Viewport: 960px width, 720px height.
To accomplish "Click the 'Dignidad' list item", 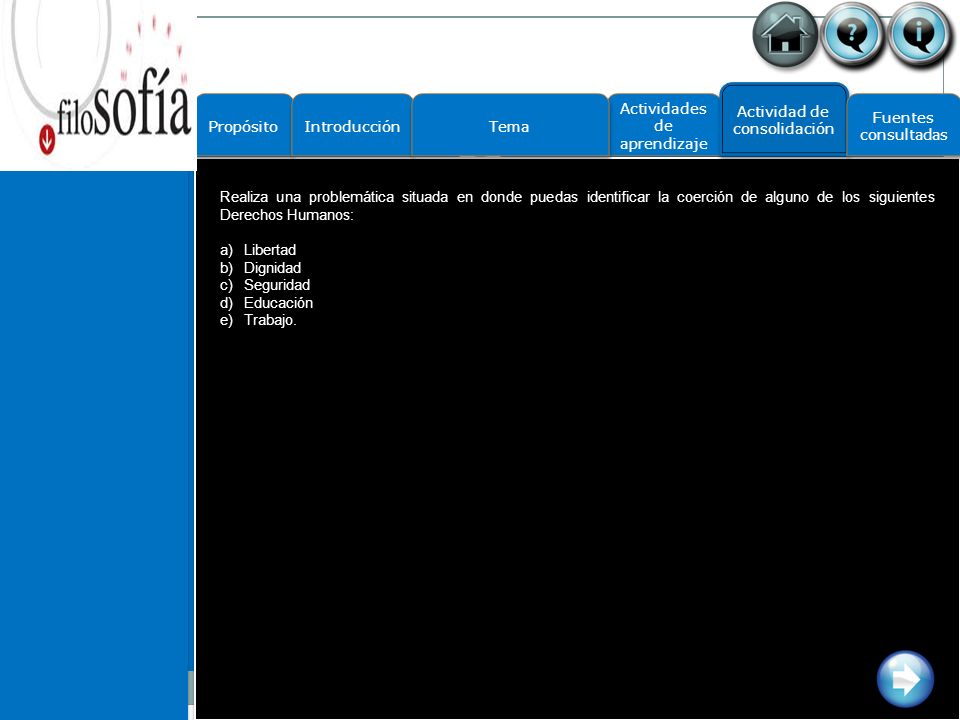I will tap(272, 268).
